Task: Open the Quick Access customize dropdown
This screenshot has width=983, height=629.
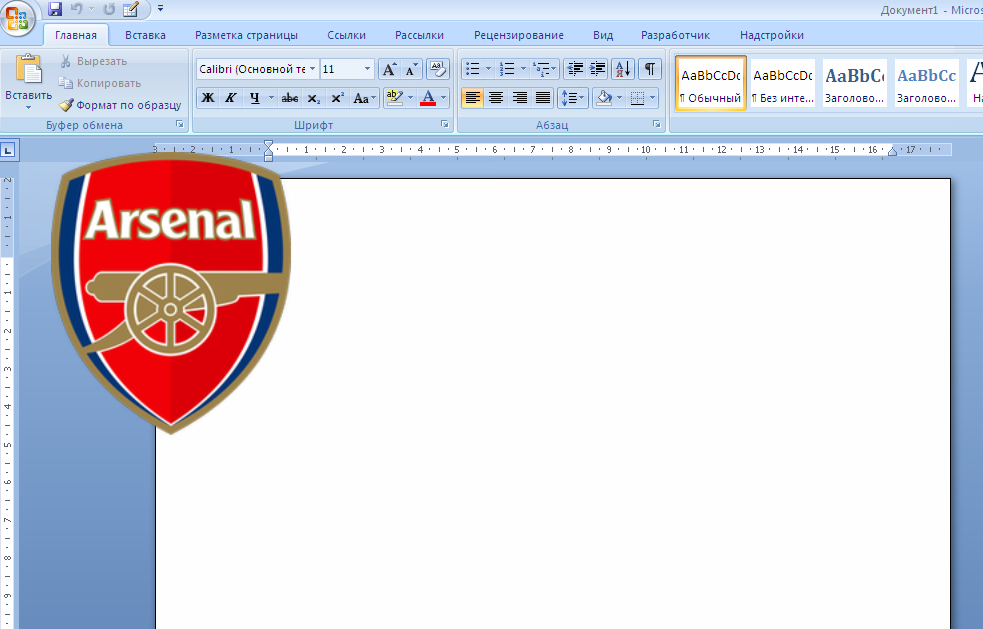Action: (160, 9)
